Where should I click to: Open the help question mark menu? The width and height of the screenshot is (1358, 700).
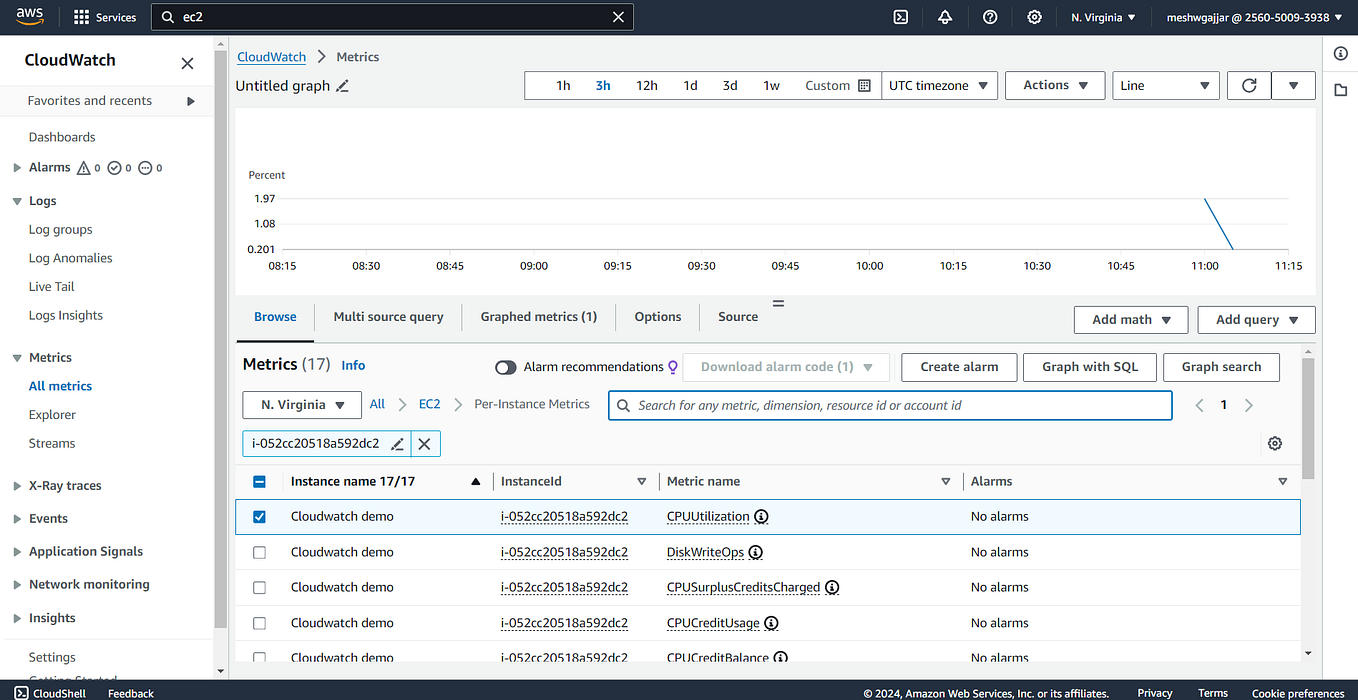pyautogui.click(x=990, y=17)
